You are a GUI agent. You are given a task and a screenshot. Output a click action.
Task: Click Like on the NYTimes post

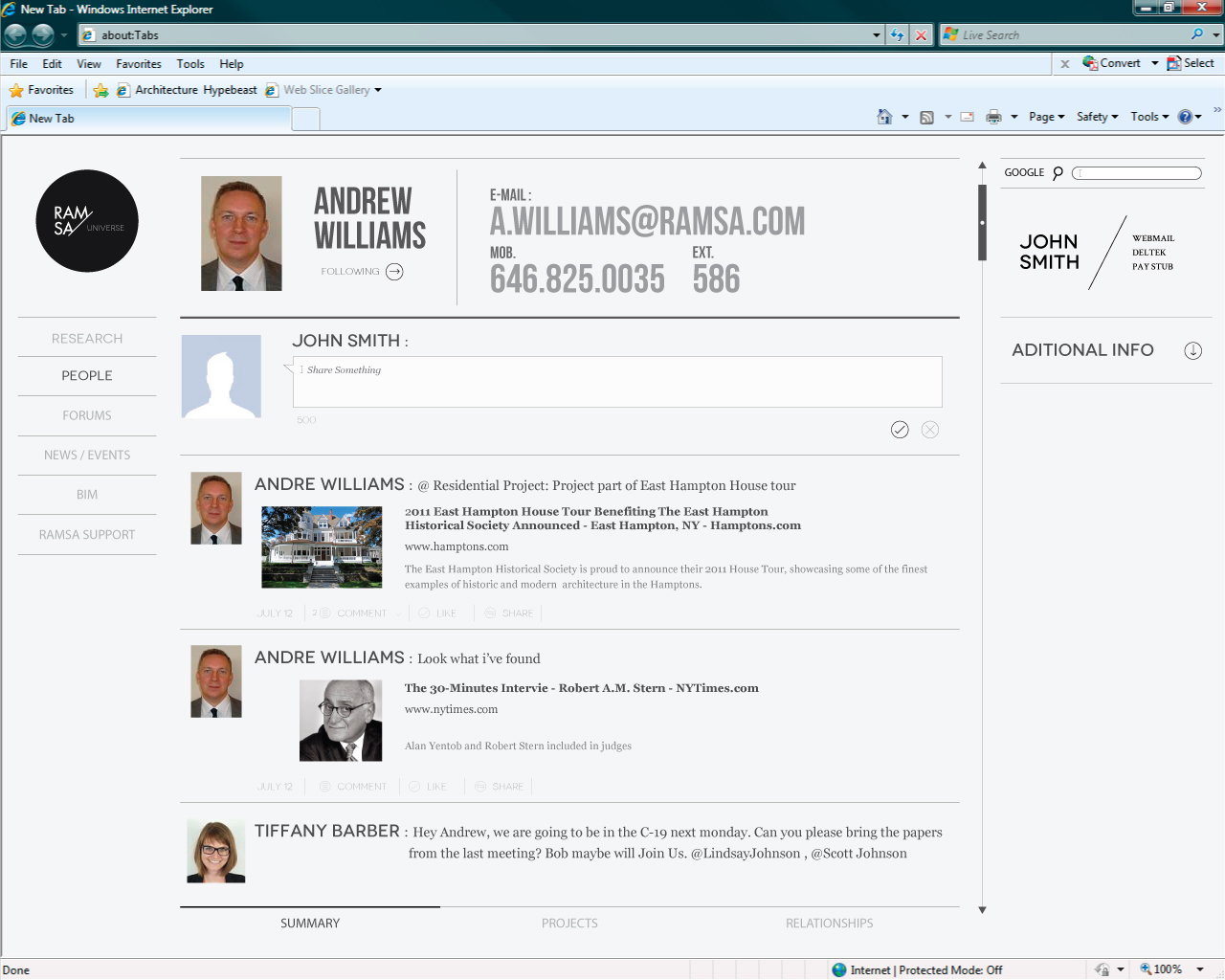point(428,787)
